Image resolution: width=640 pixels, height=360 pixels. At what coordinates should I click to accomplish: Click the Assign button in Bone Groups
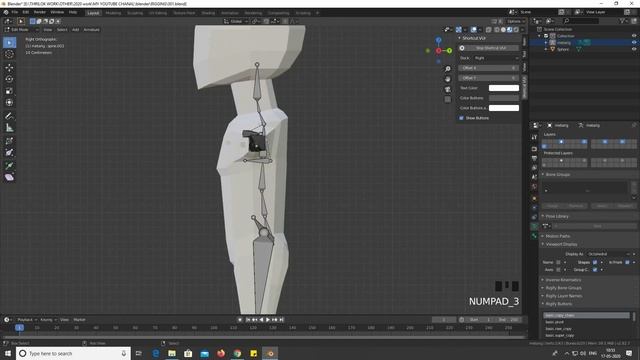[552, 206]
